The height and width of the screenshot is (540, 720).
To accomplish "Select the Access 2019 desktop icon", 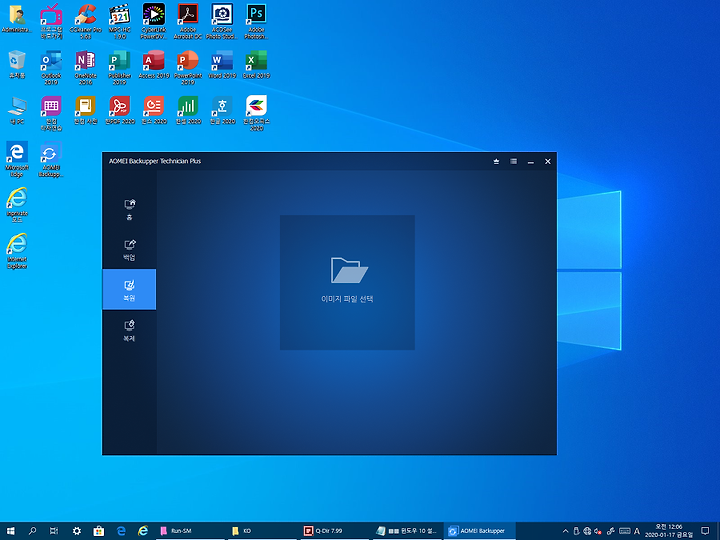I will [x=154, y=64].
